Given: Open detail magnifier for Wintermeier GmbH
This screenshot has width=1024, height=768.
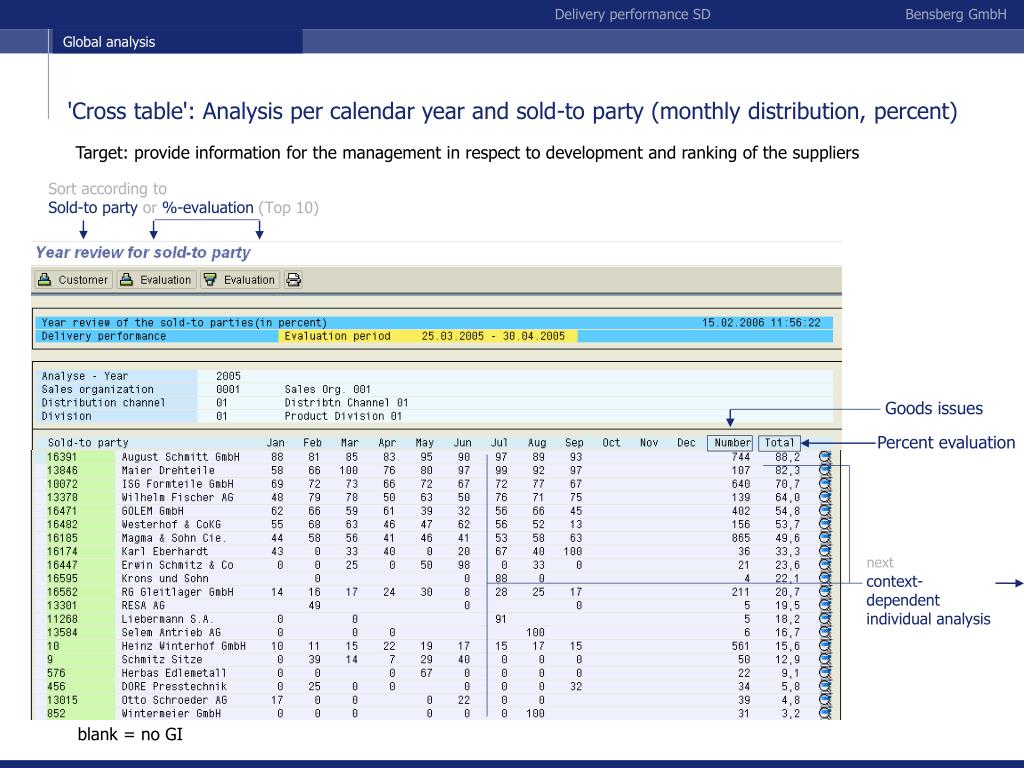Looking at the screenshot, I should pos(825,713).
